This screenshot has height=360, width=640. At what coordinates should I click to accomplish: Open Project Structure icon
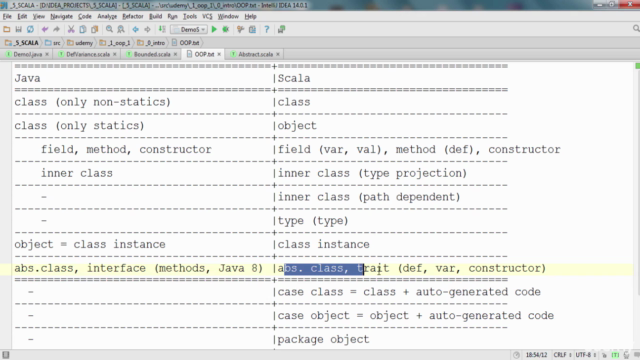click(252, 29)
